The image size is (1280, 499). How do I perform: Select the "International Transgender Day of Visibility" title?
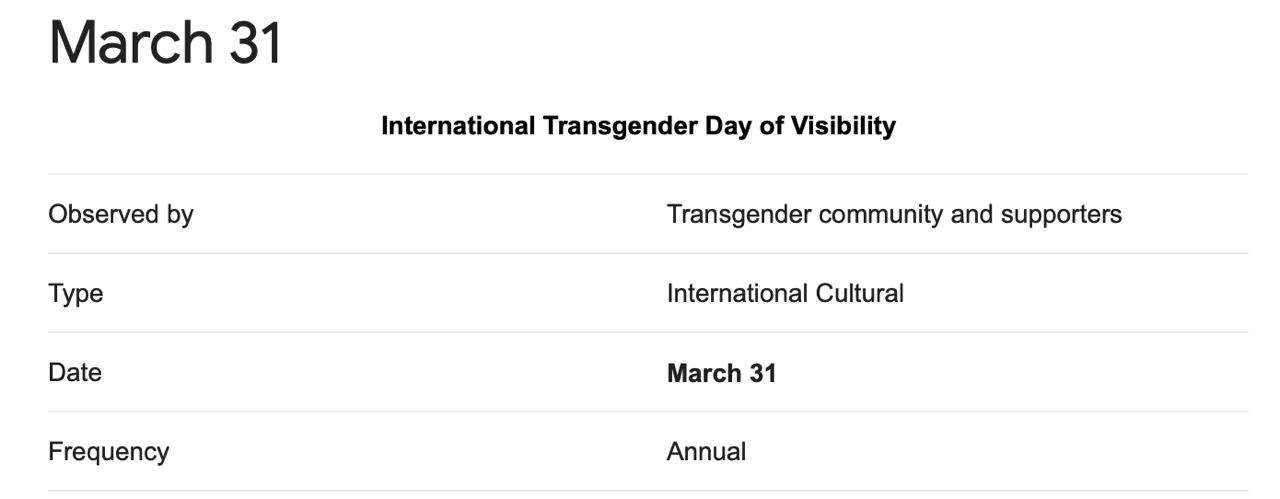coord(638,126)
